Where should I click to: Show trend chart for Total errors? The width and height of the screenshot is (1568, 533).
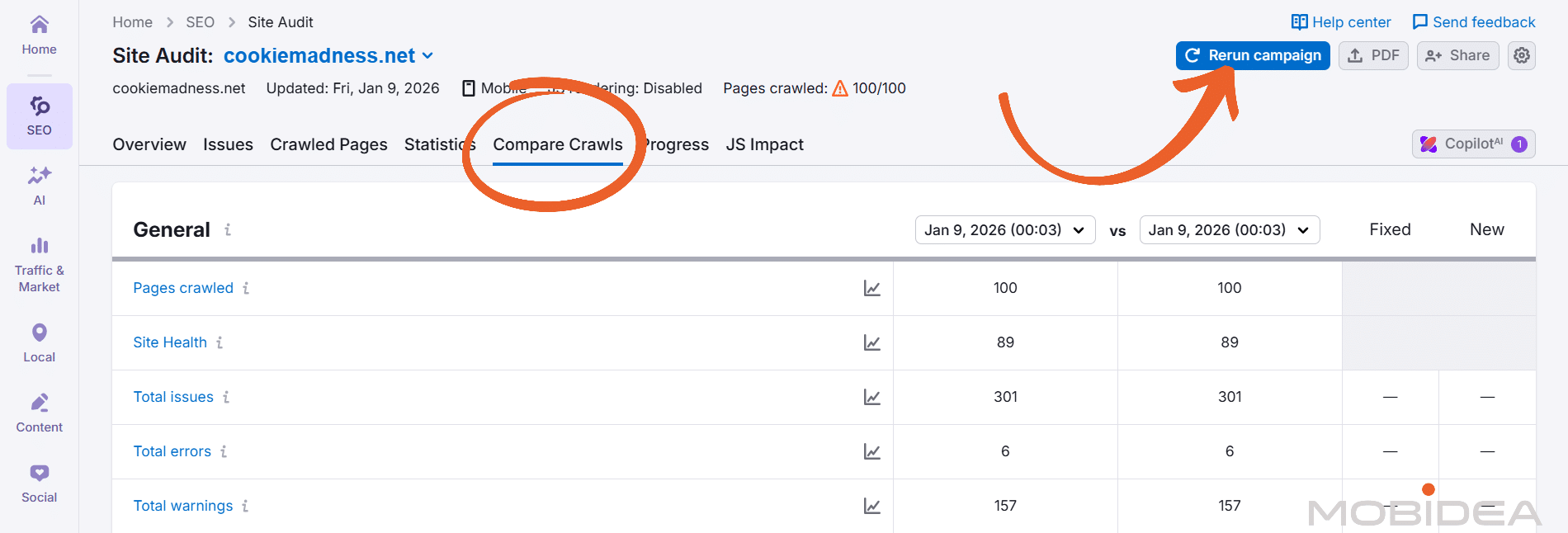pyautogui.click(x=871, y=451)
